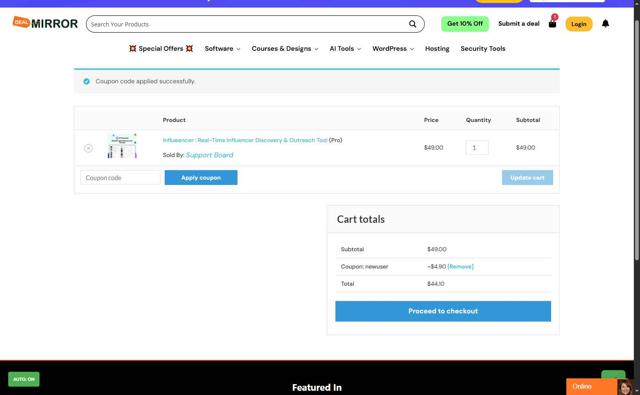Screen dimensions: 640x395
Task: Toggle the AUTO: ON button
Action: [24, 379]
